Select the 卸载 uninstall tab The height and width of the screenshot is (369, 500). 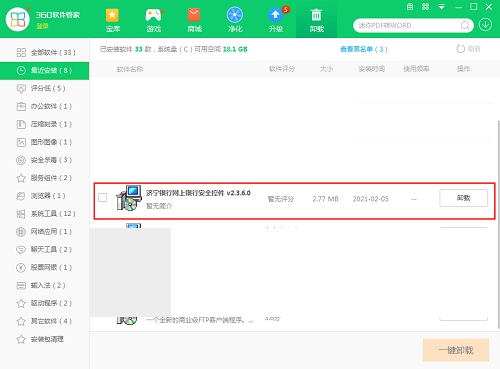coord(316,20)
